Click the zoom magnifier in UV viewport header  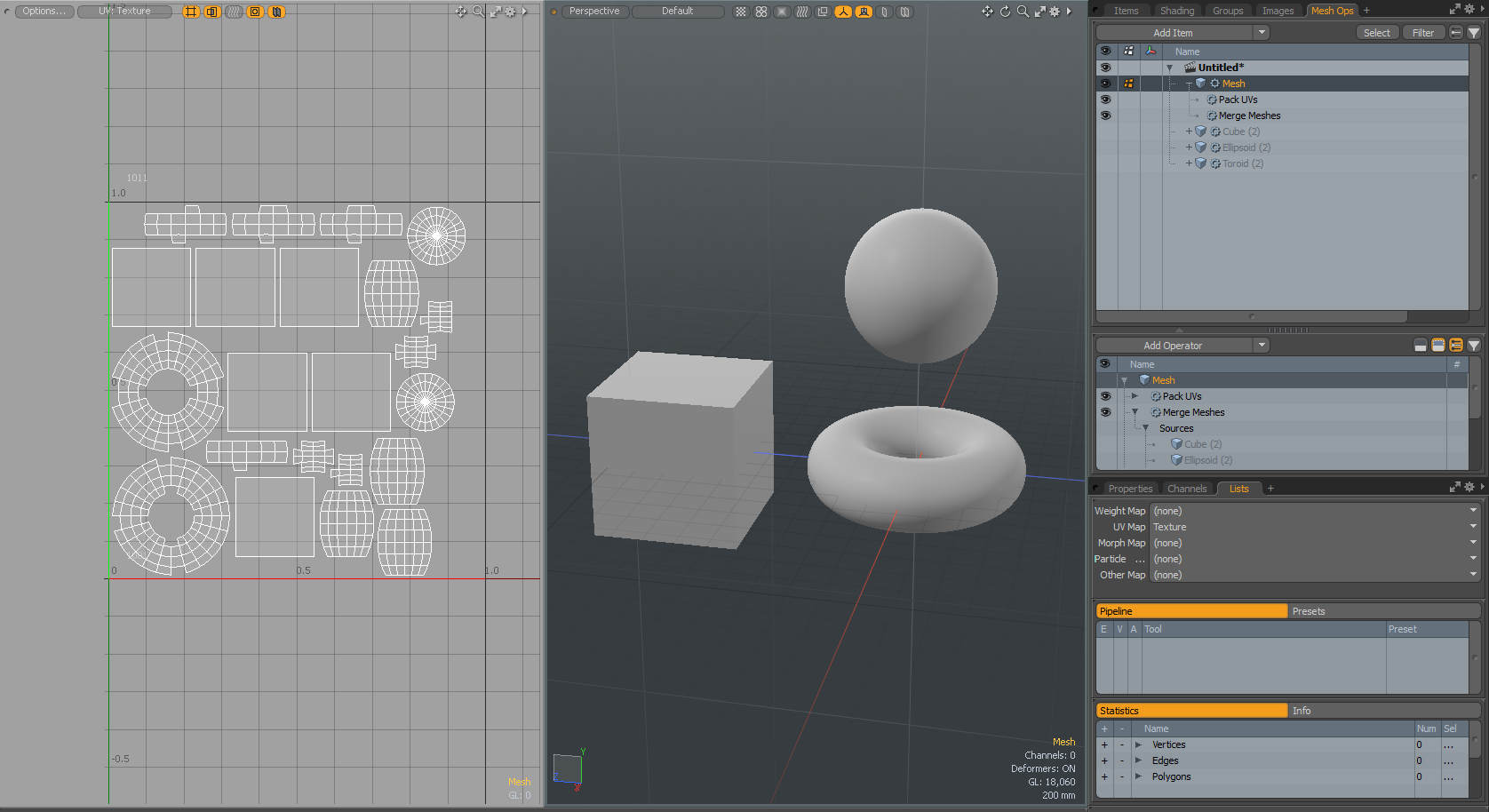point(478,12)
